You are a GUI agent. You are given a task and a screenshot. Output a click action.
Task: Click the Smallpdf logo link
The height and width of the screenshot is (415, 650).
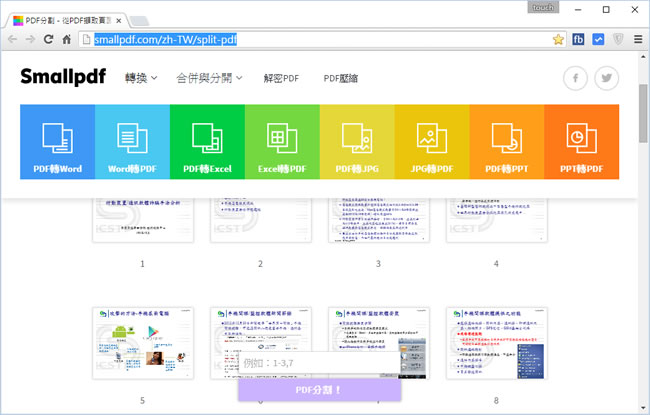(x=62, y=78)
